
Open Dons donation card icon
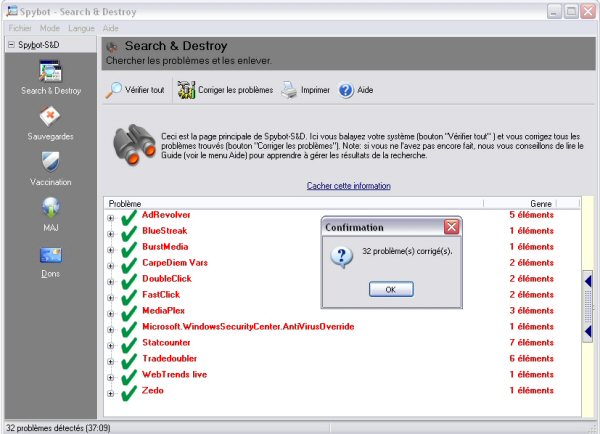(51, 255)
